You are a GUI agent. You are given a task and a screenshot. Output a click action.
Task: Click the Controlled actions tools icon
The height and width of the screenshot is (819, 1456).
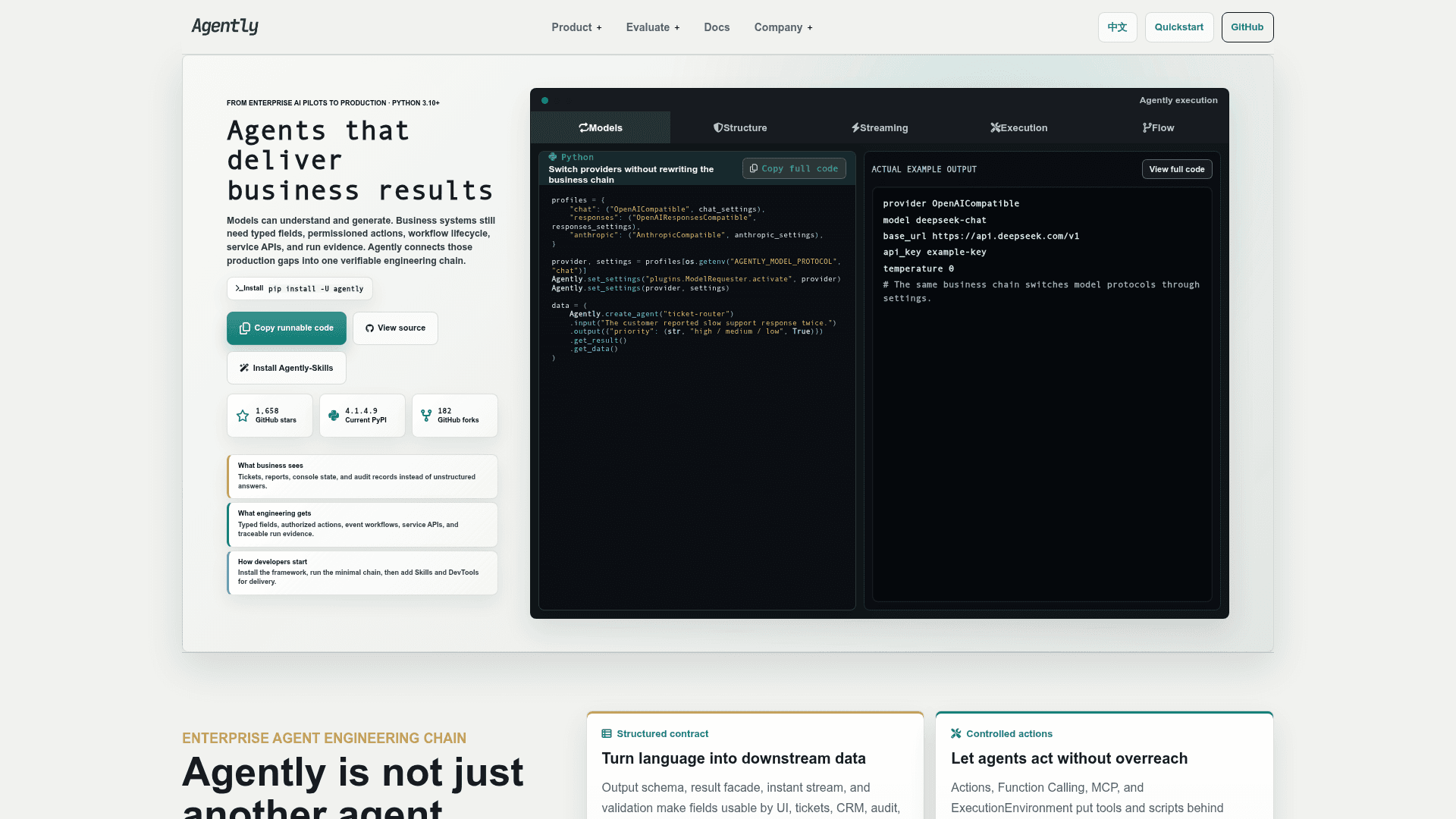coord(956,733)
